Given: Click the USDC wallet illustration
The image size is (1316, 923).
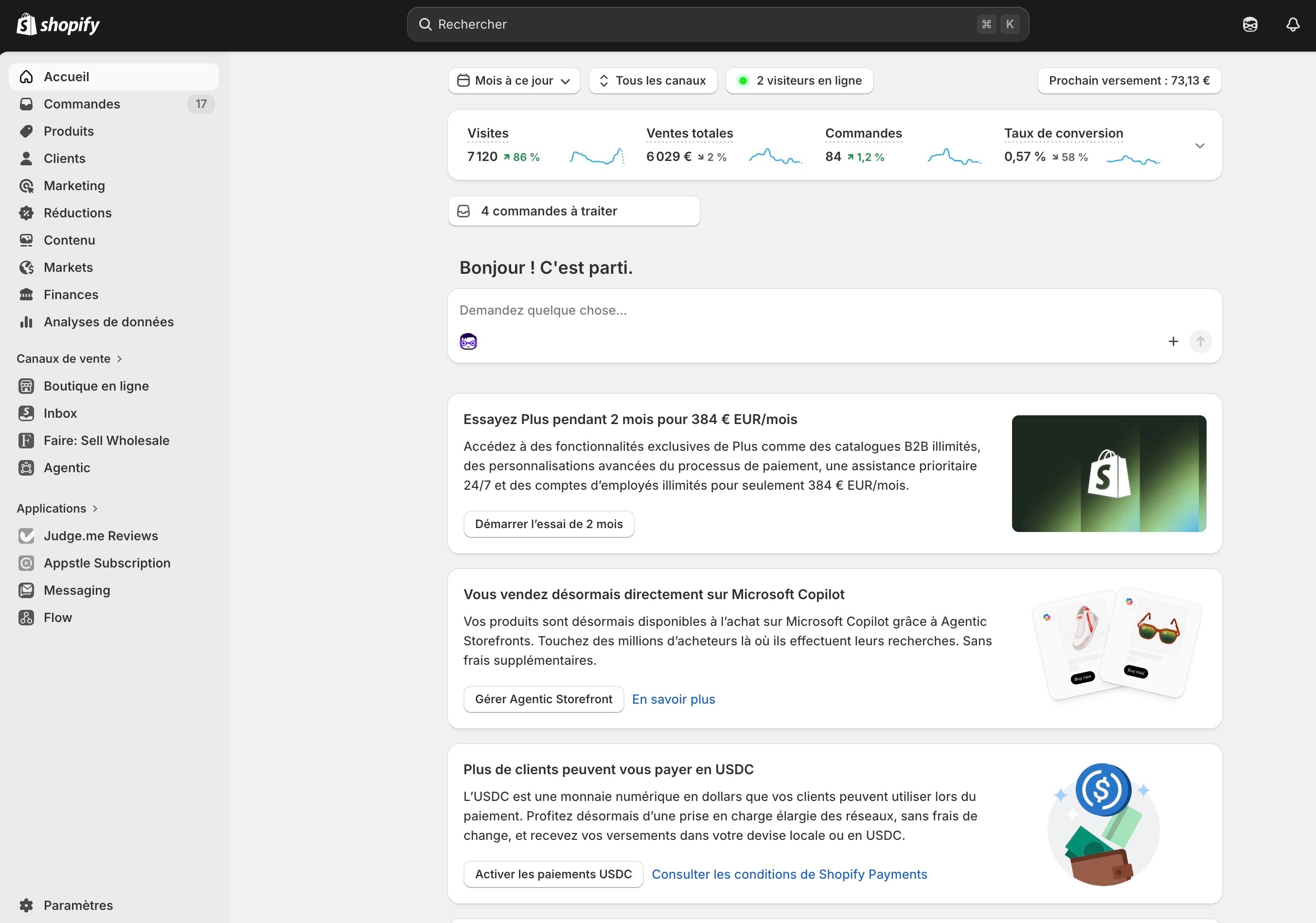Looking at the screenshot, I should (x=1103, y=824).
